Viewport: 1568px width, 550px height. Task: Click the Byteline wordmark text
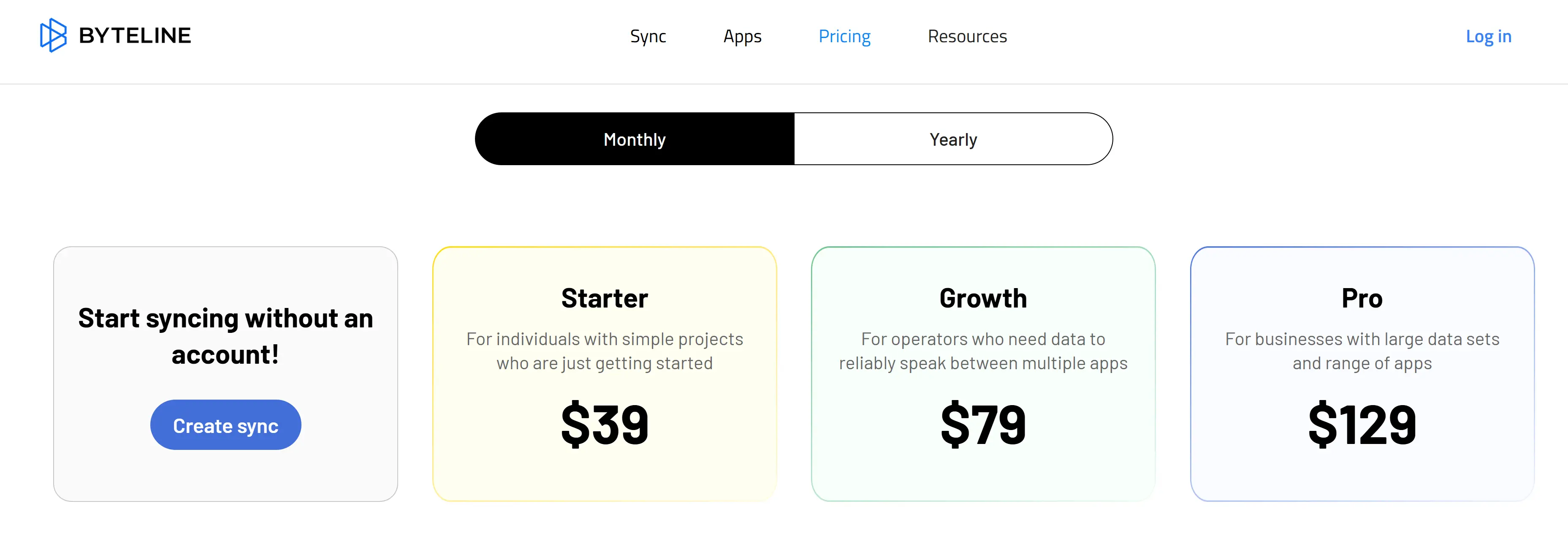pyautogui.click(x=135, y=35)
